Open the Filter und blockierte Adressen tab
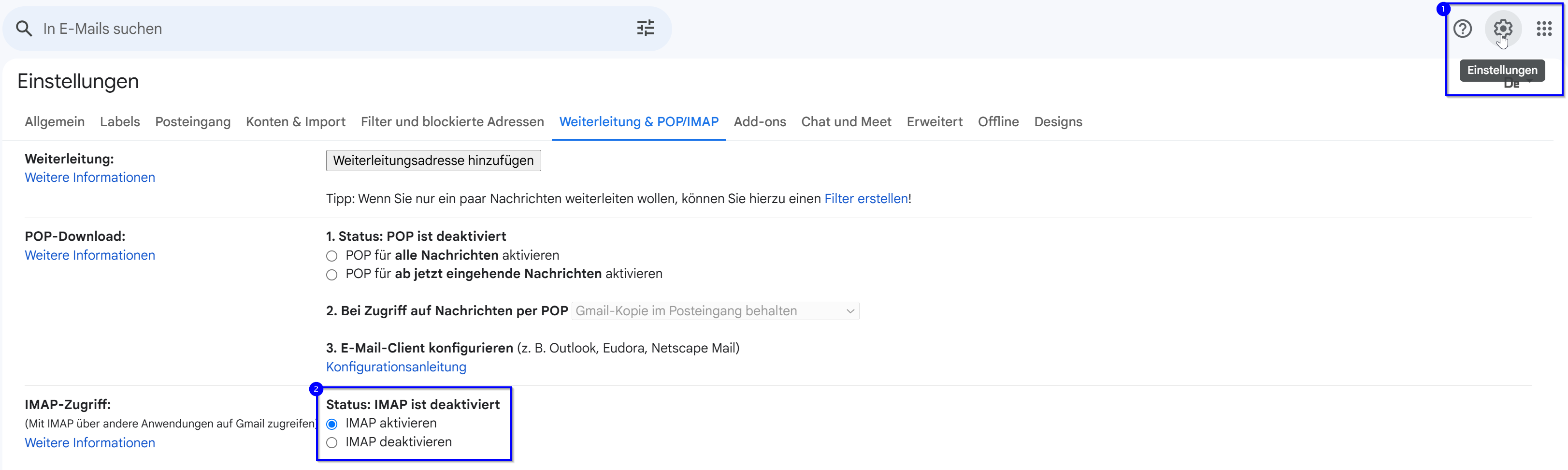The height and width of the screenshot is (470, 1568). (x=452, y=122)
